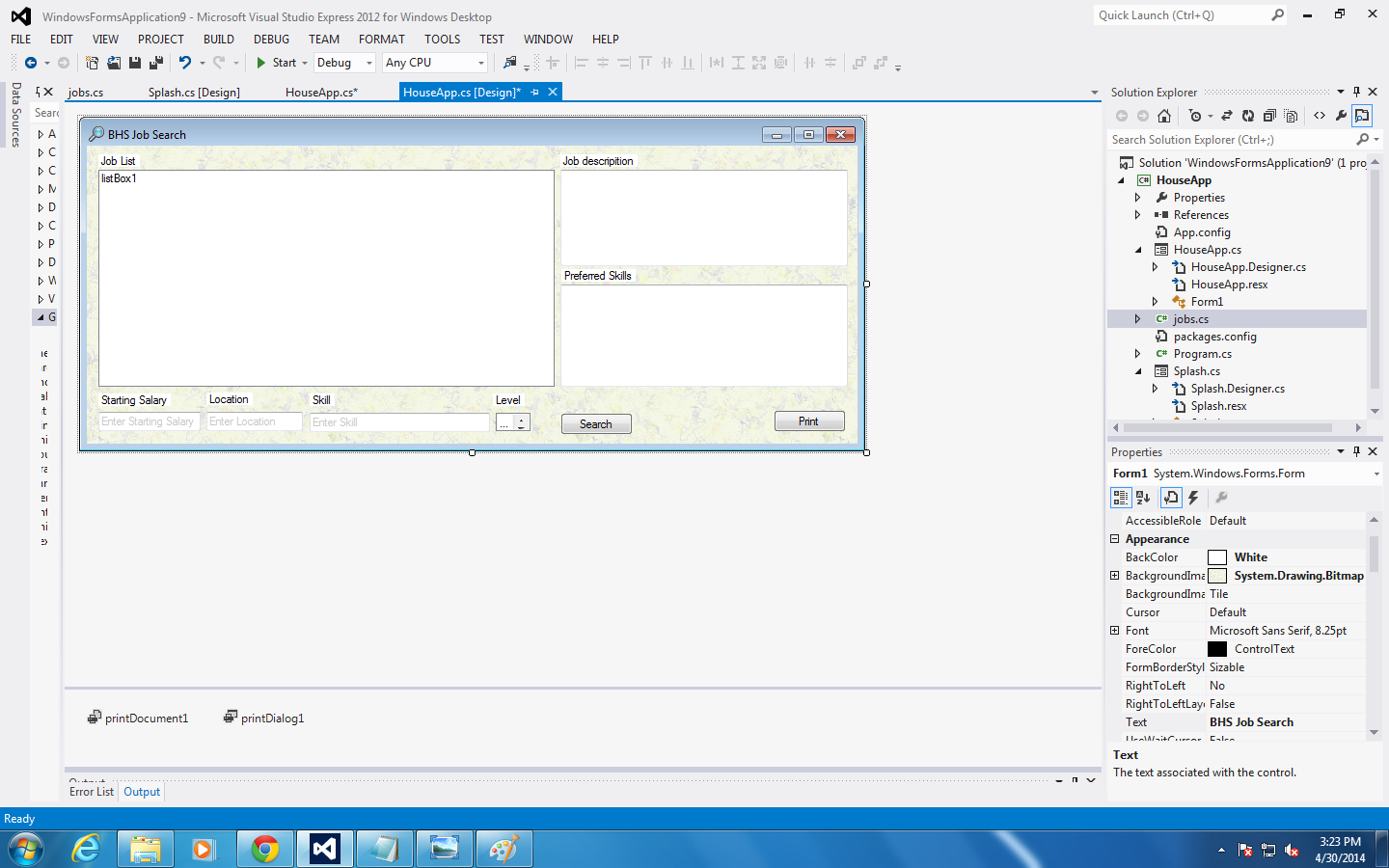Open the DEBUG menu
Screen dimensions: 1389x868
pos(271,40)
